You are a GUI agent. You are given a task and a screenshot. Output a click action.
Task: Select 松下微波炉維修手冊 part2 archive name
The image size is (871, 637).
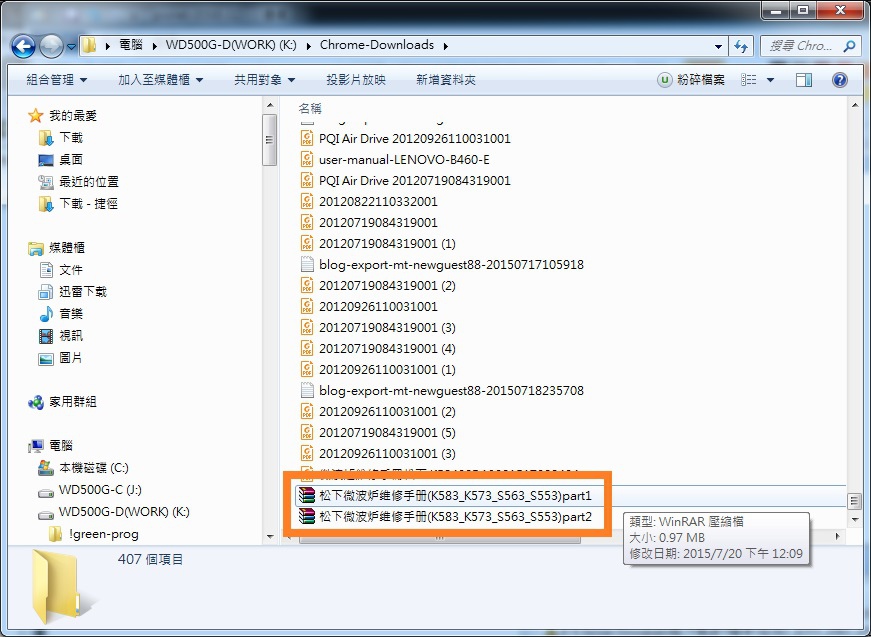(455, 516)
